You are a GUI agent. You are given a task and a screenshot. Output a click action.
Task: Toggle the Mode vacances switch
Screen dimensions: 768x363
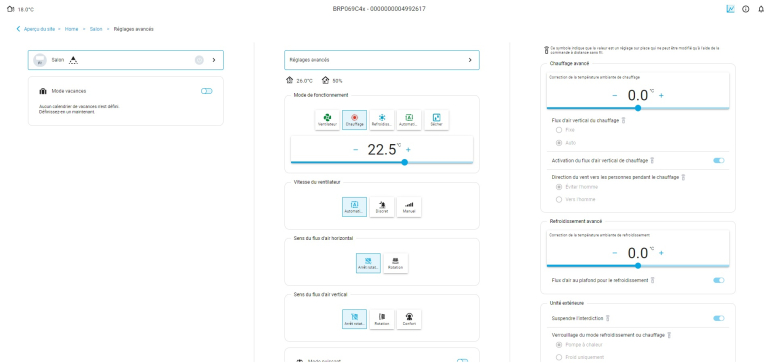207,91
